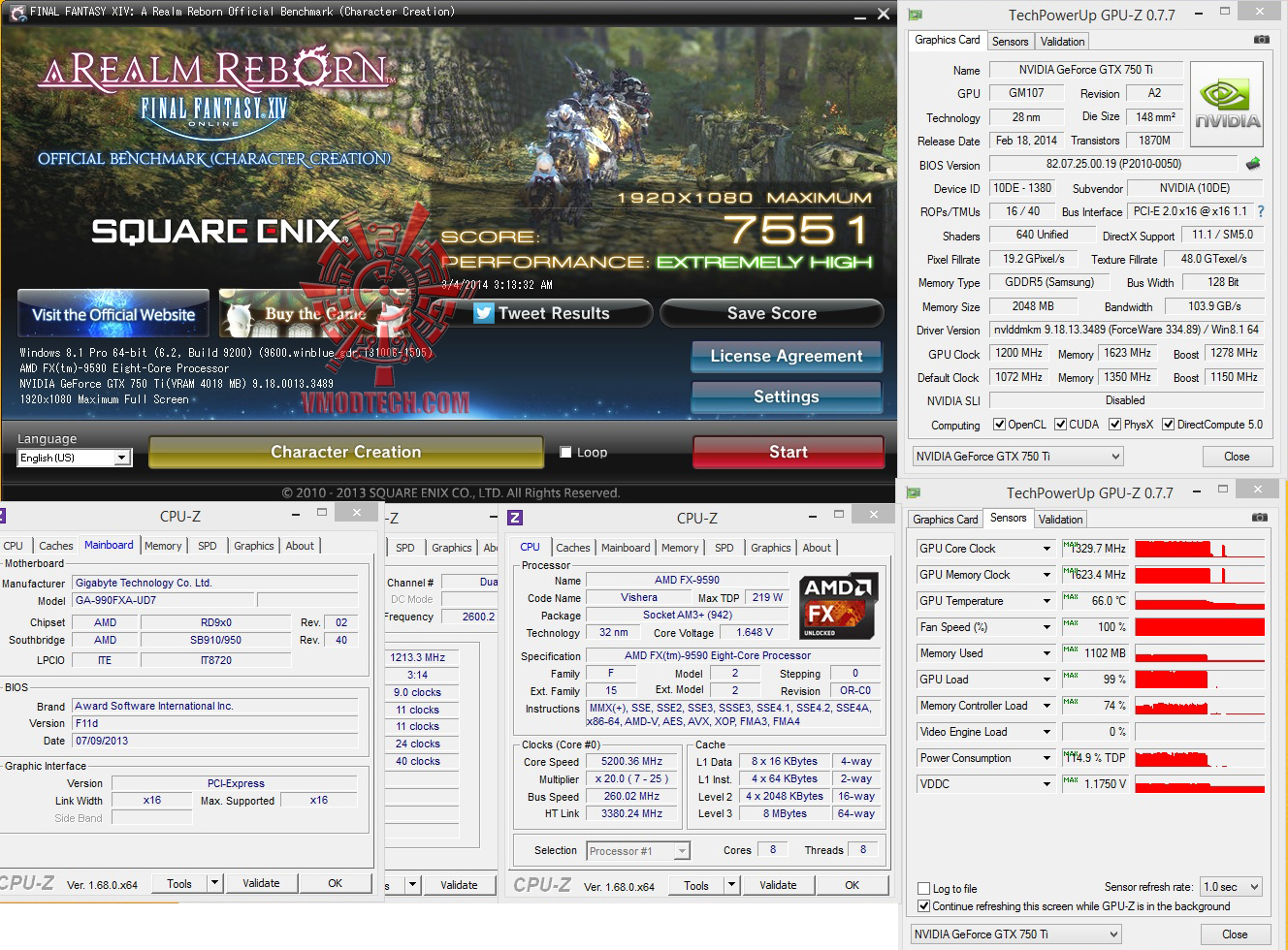The width and height of the screenshot is (1288, 950).
Task: Open the card selector in GPU-Z Sensors window
Action: click(x=1015, y=934)
